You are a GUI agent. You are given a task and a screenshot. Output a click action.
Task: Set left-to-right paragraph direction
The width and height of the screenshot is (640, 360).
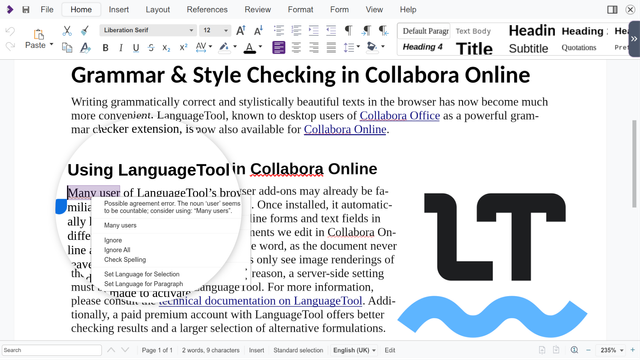pos(366,31)
